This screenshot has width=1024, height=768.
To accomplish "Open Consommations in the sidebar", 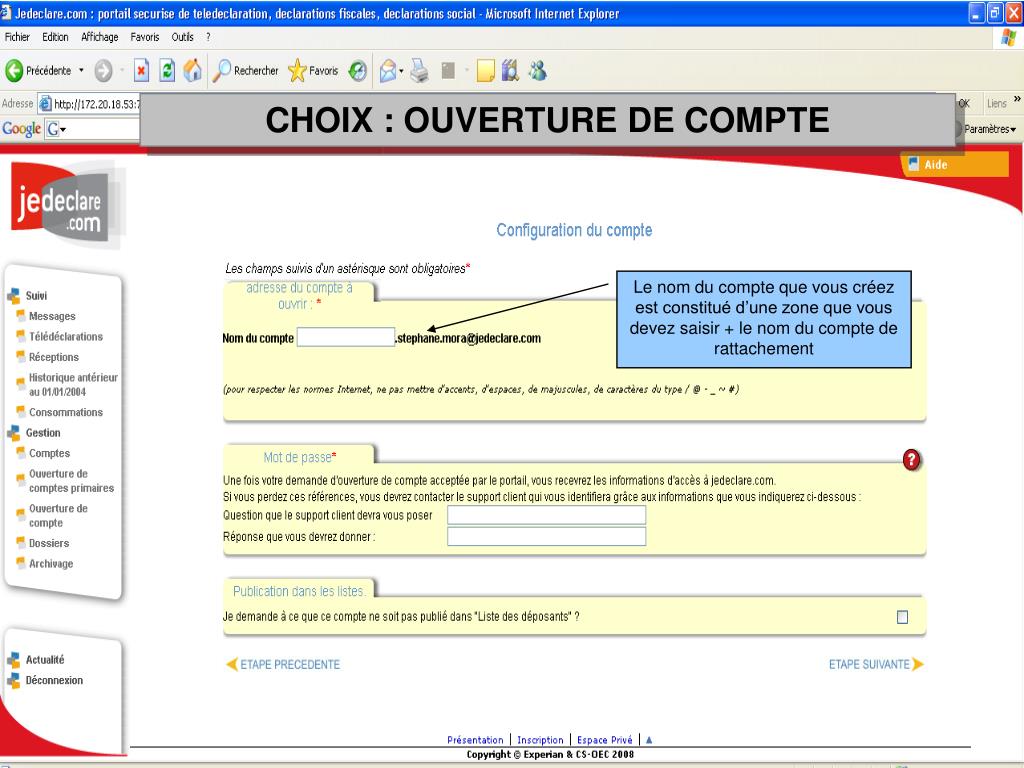I will (66, 412).
